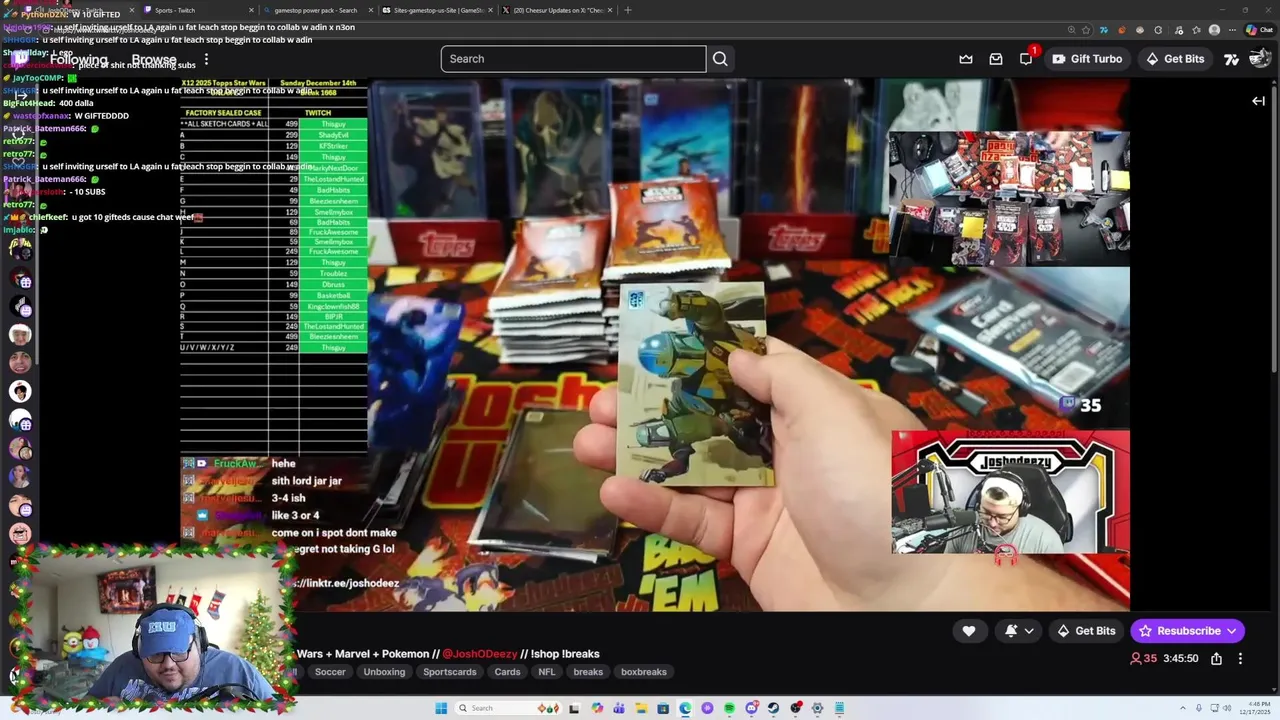Screen dimensions: 1280x720
Task: Open Windows Start menu
Action: click(441, 708)
